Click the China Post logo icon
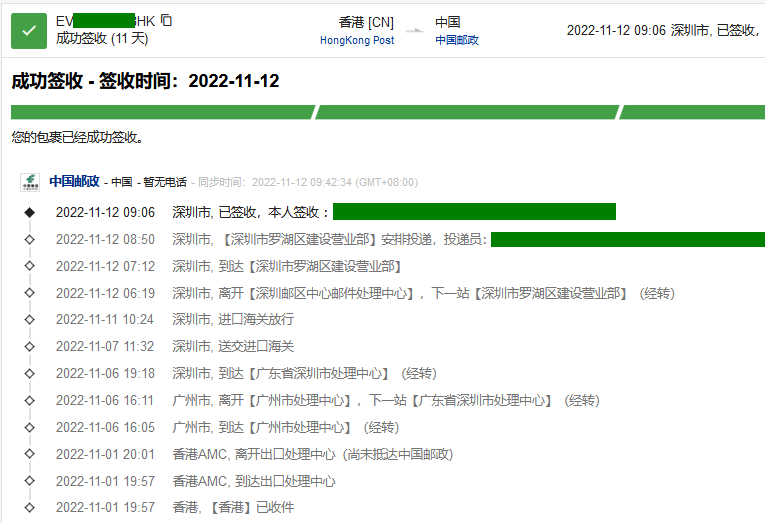765x523 pixels. [31, 182]
